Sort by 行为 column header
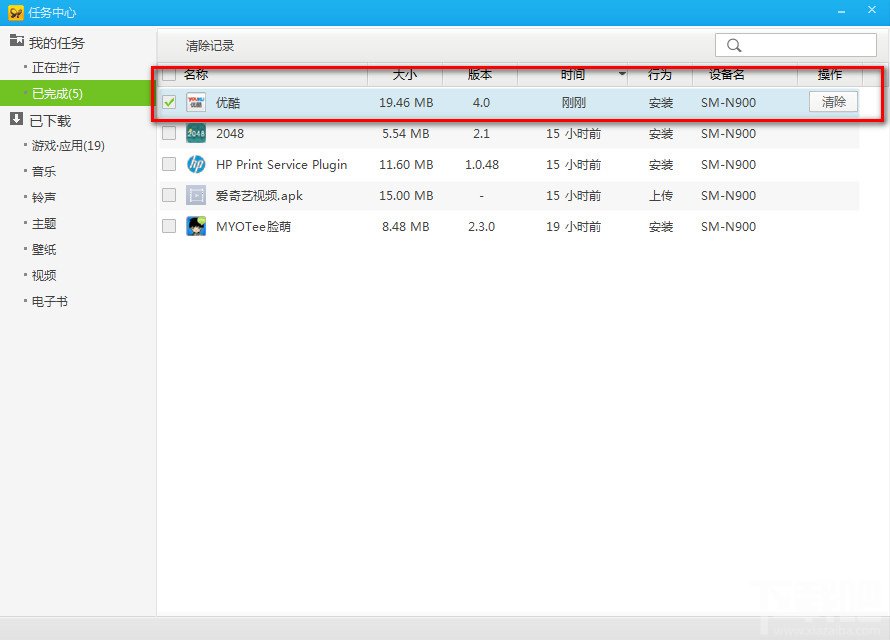This screenshot has height=640, width=890. click(660, 74)
